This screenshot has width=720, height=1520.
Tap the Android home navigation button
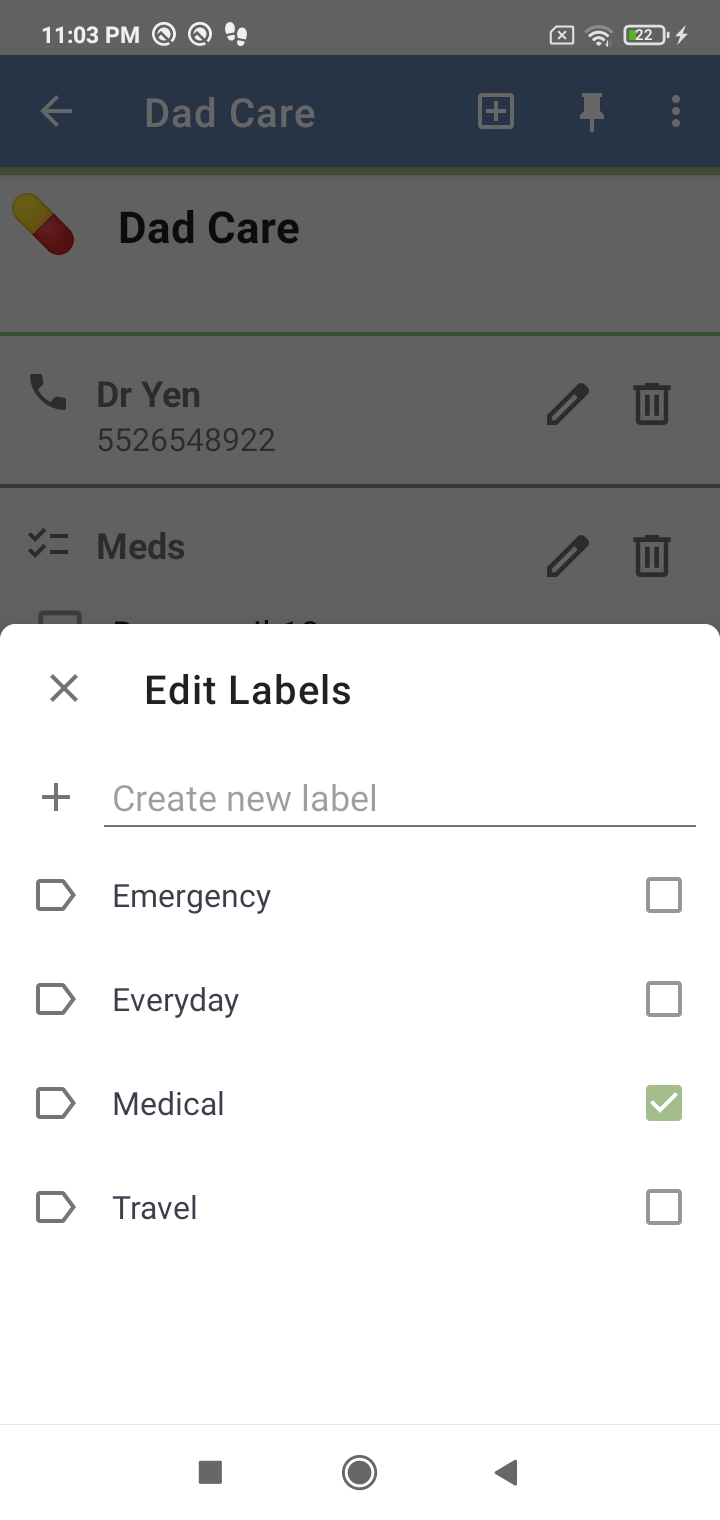[359, 1472]
